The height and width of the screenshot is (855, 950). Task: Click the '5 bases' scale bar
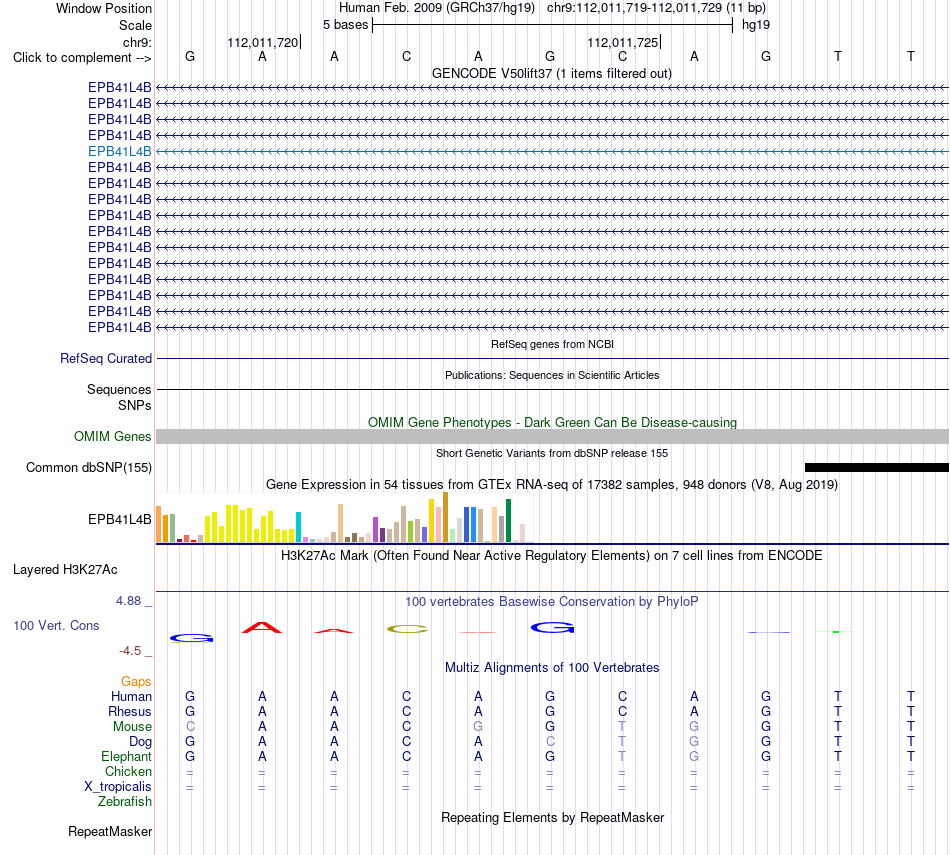(x=553, y=25)
